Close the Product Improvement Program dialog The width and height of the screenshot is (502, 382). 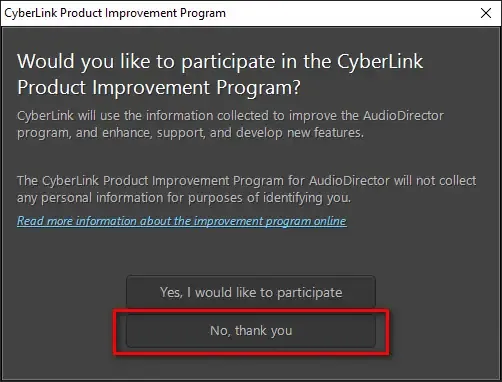click(486, 13)
